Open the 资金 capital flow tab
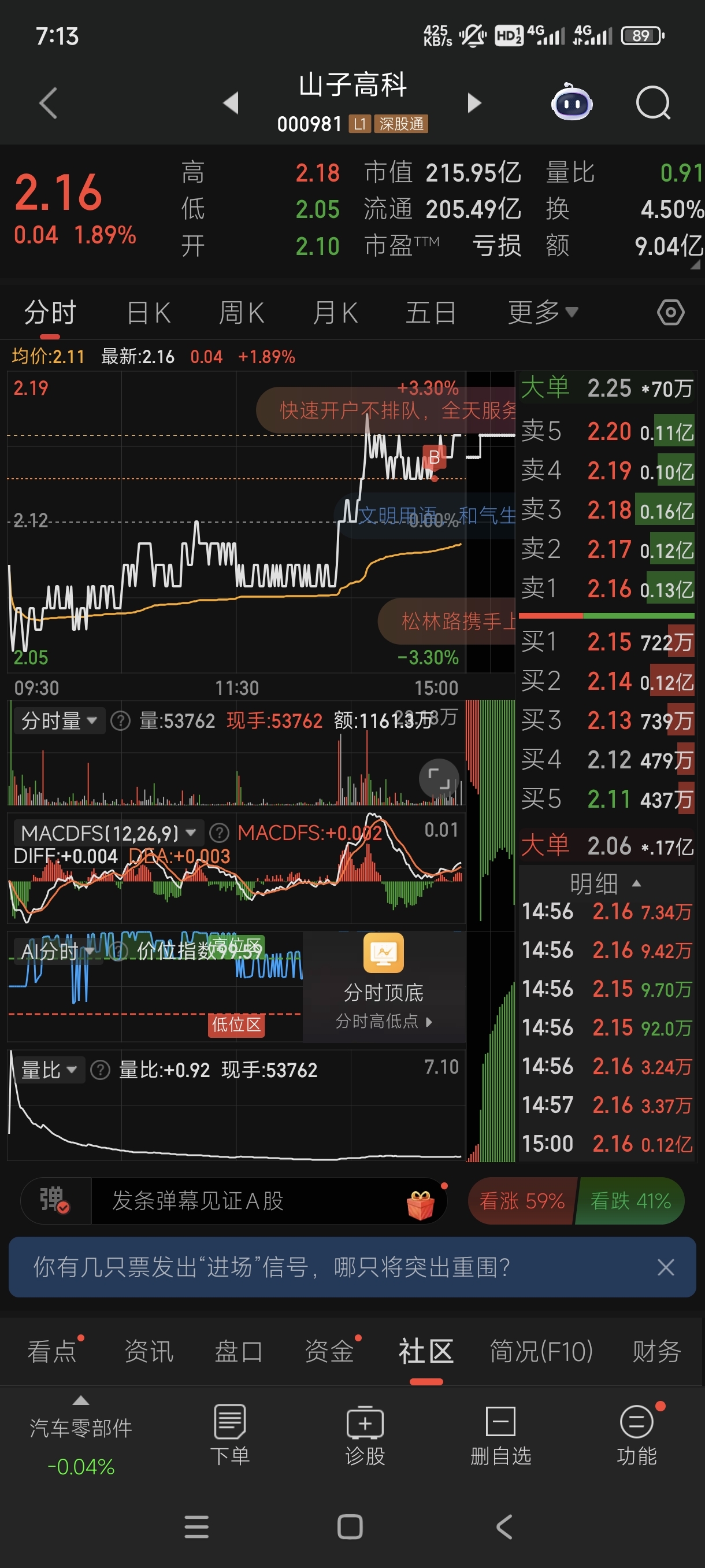The height and width of the screenshot is (1568, 705). pyautogui.click(x=329, y=1351)
